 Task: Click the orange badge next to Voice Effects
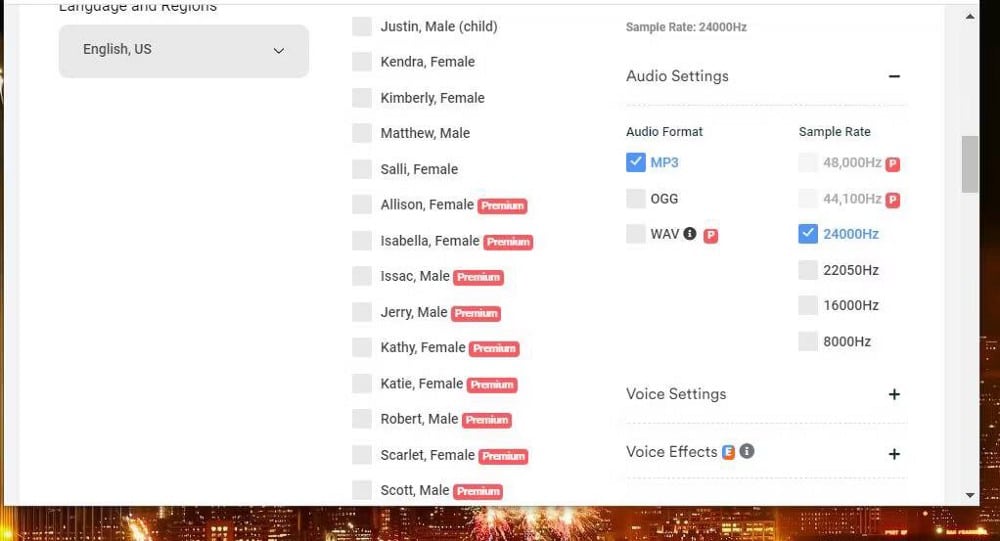729,452
